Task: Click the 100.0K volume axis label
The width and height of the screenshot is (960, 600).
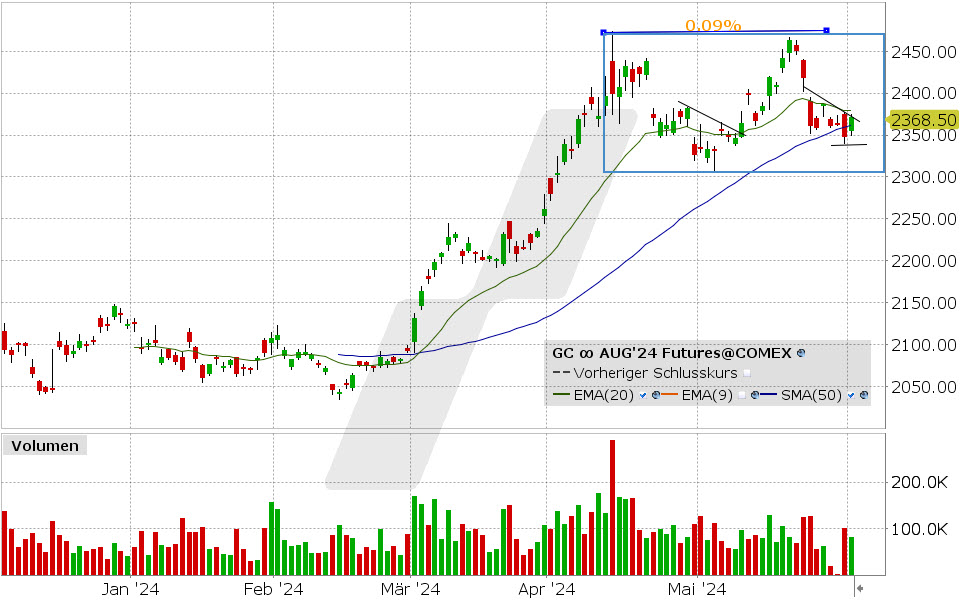Action: point(920,530)
